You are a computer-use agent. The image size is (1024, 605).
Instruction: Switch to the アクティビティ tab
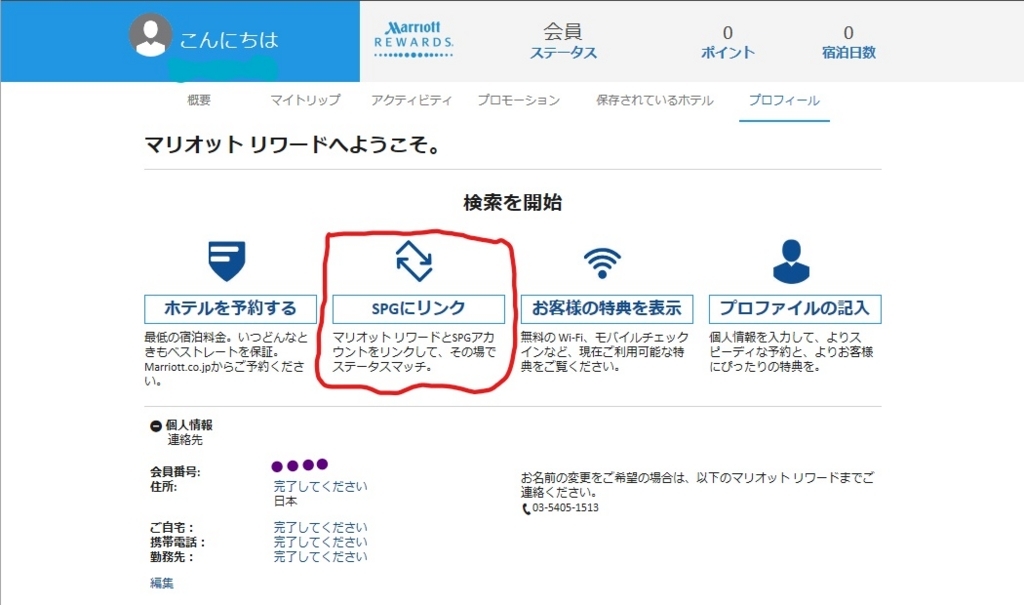411,100
